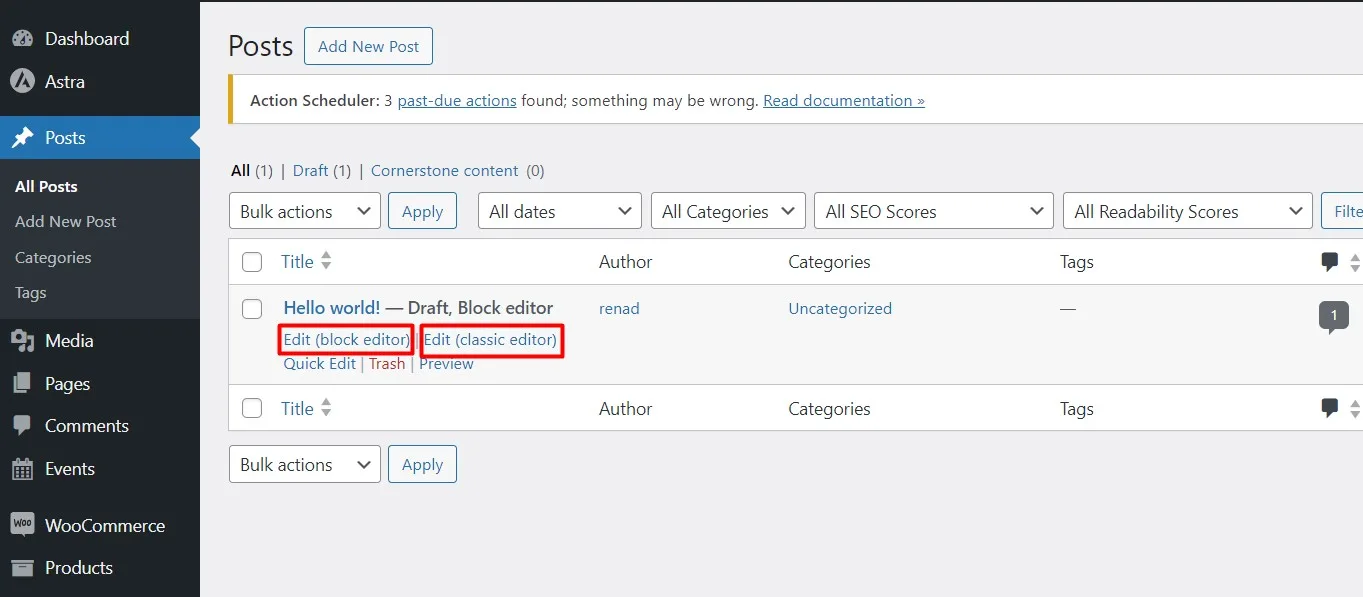Click the Comments speech bubble sidebar icon

[x=22, y=426]
